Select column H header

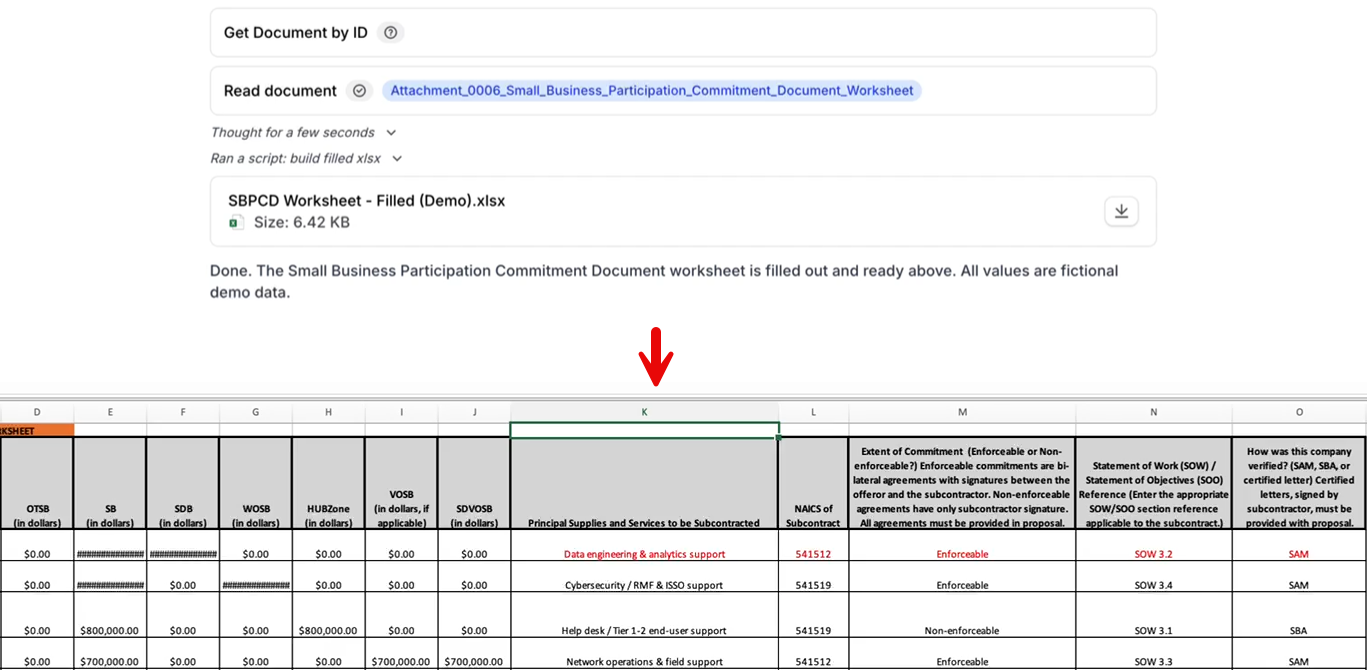pyautogui.click(x=328, y=412)
